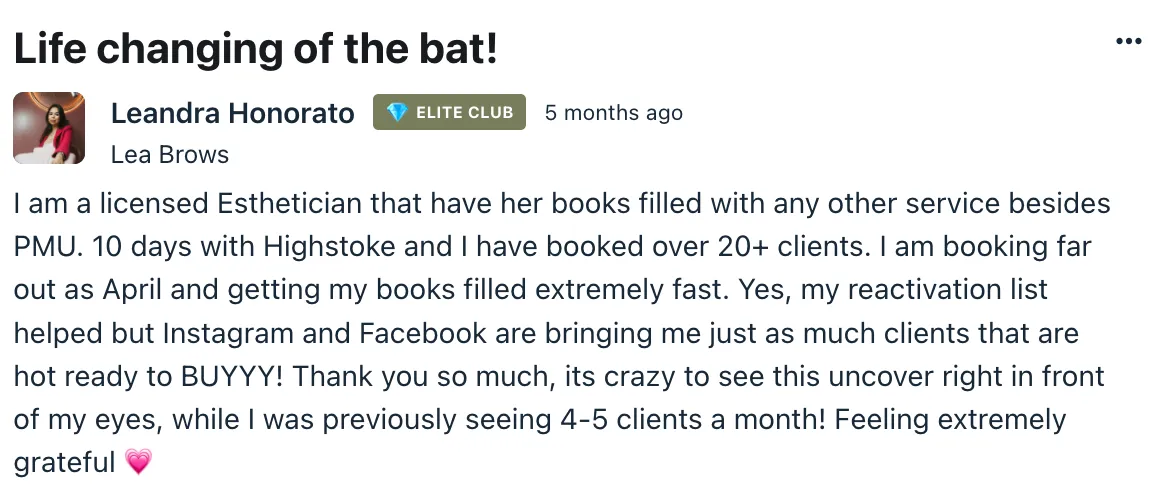Click the word 'grateful' on the last line
Viewport: 1168px width, 486px height.
point(64,464)
